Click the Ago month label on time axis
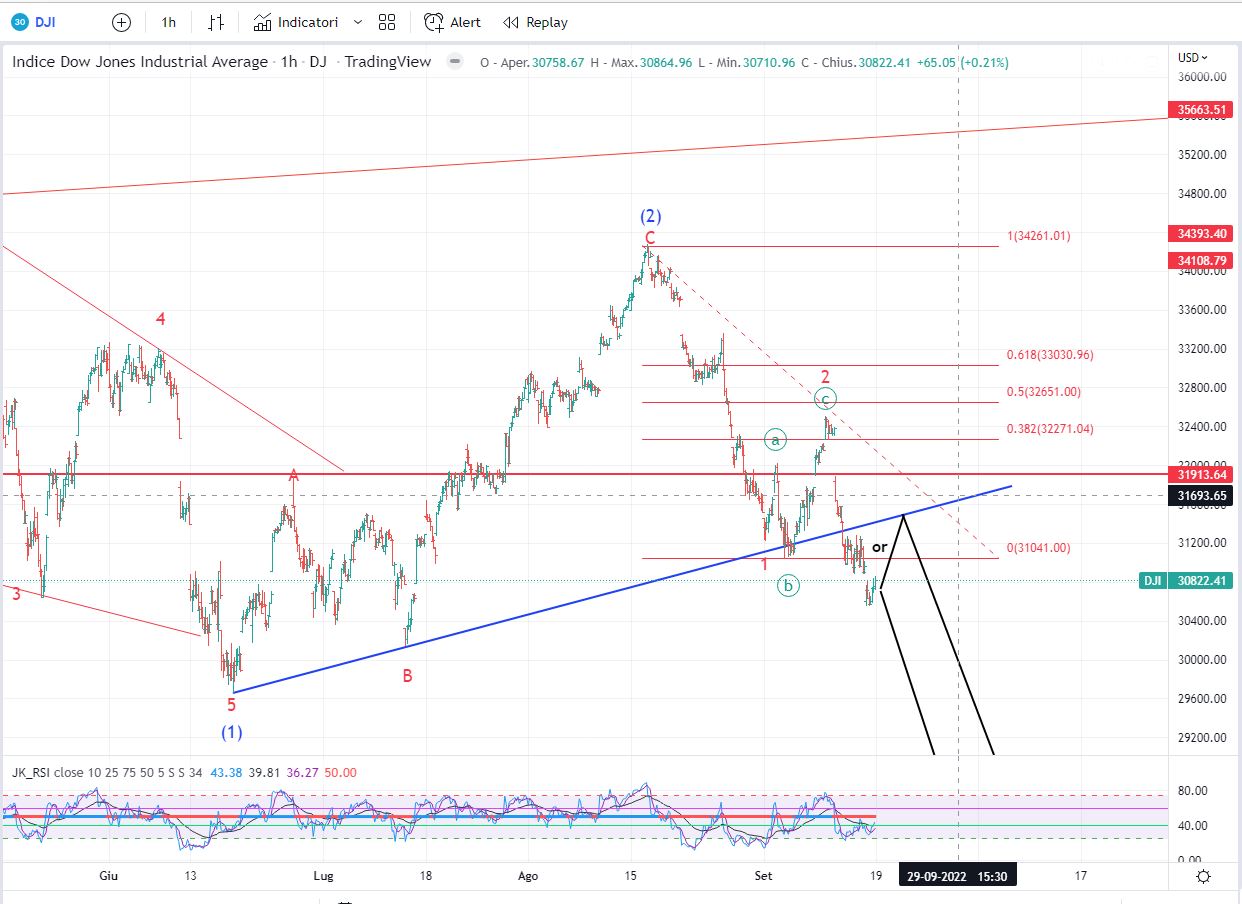The width and height of the screenshot is (1242, 904). pos(528,876)
